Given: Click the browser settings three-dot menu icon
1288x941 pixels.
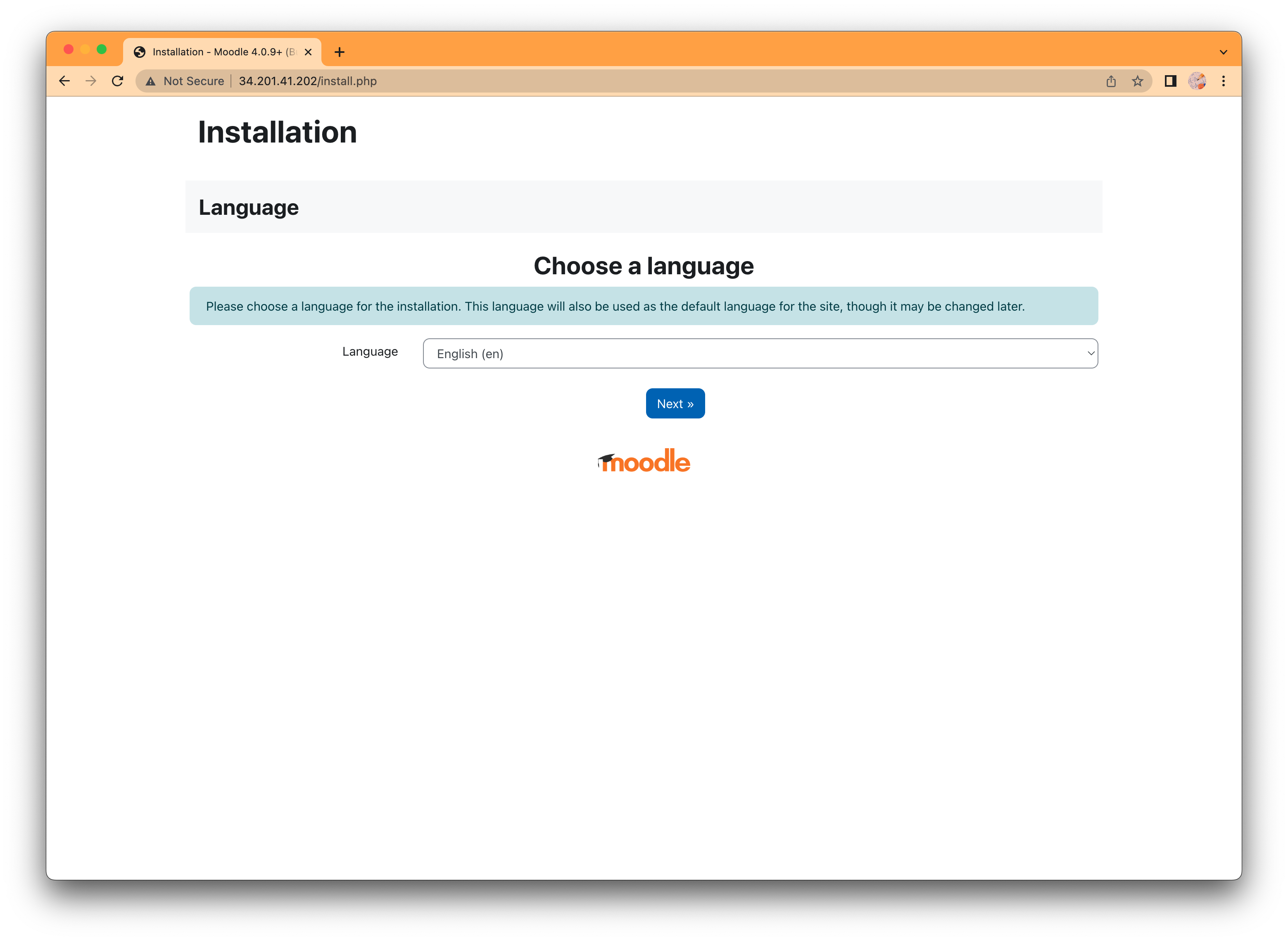Looking at the screenshot, I should [1223, 81].
